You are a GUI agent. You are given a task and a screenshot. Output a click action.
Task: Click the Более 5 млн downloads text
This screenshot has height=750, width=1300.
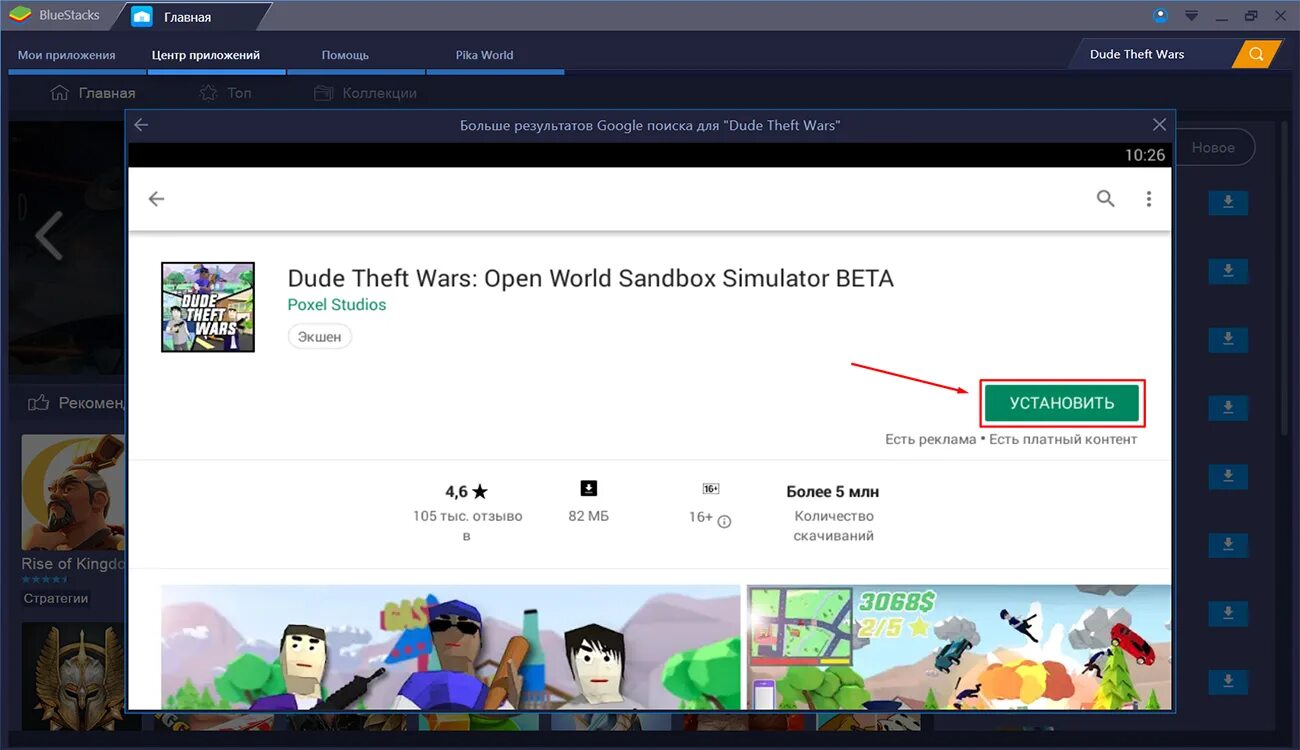tap(833, 492)
